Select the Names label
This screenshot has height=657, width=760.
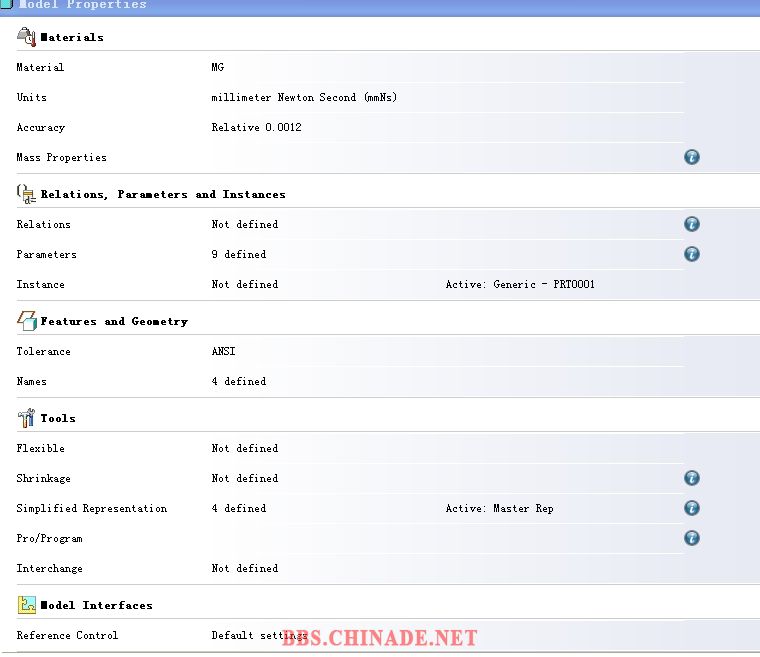[32, 382]
